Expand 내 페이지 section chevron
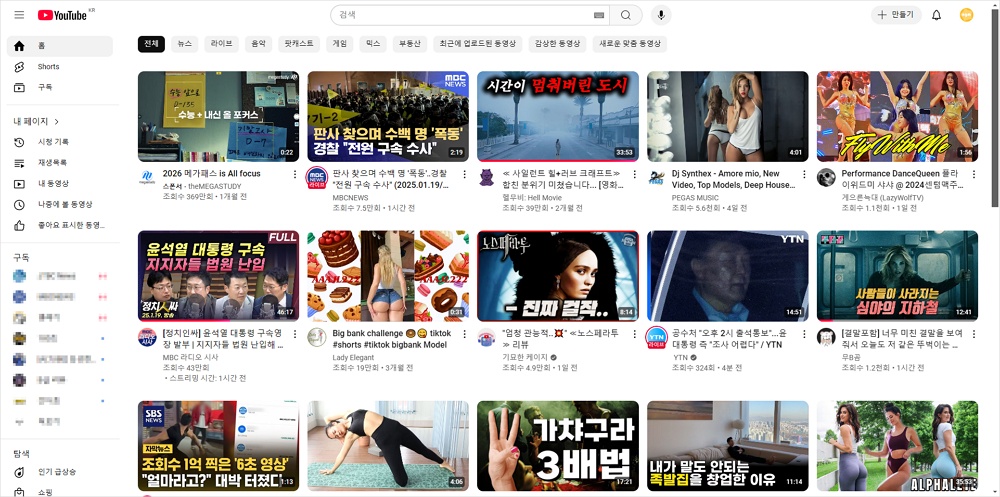Viewport: 1000px width, 497px height. tap(57, 121)
